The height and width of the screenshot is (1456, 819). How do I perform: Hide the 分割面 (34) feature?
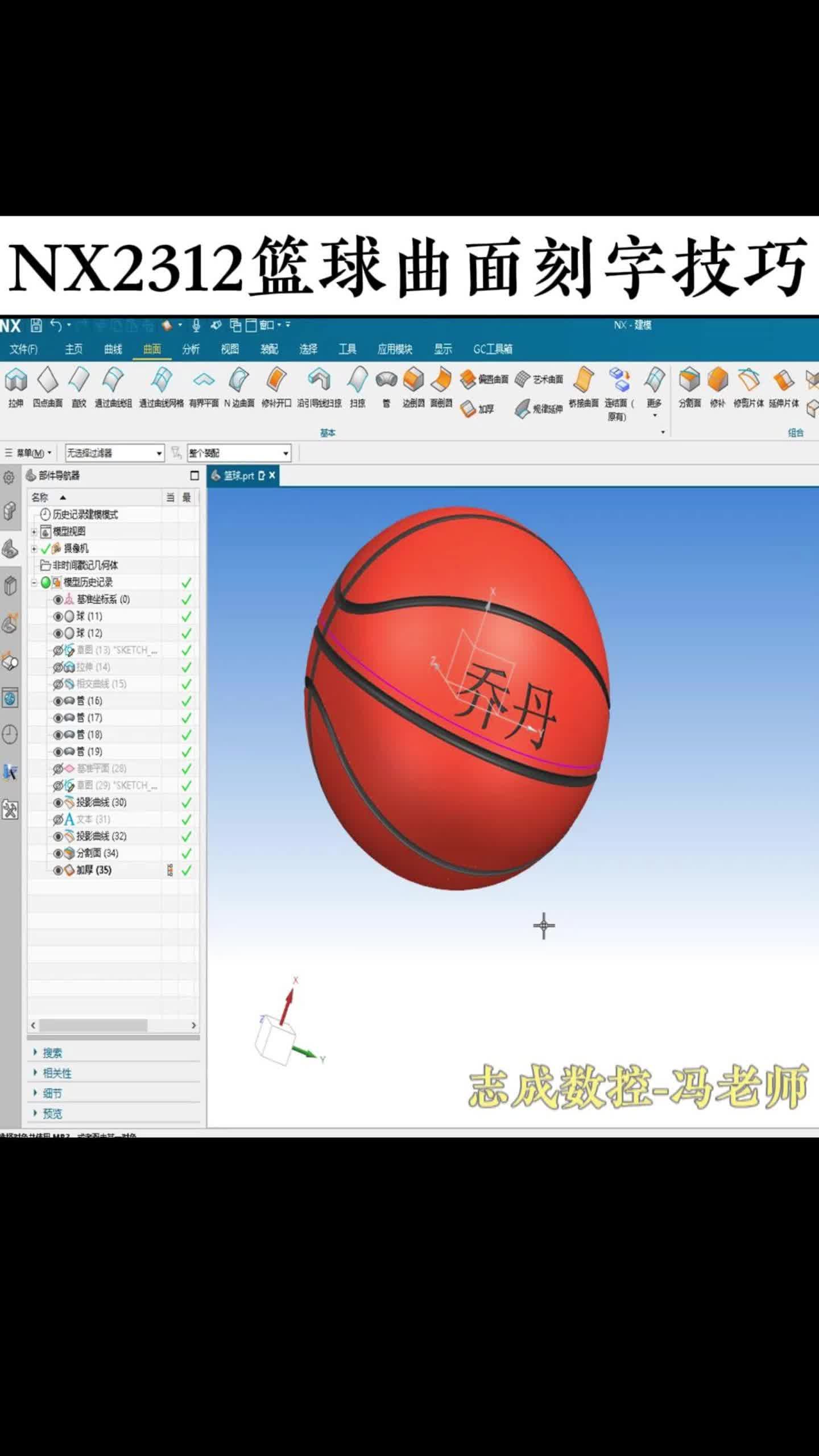pos(58,853)
